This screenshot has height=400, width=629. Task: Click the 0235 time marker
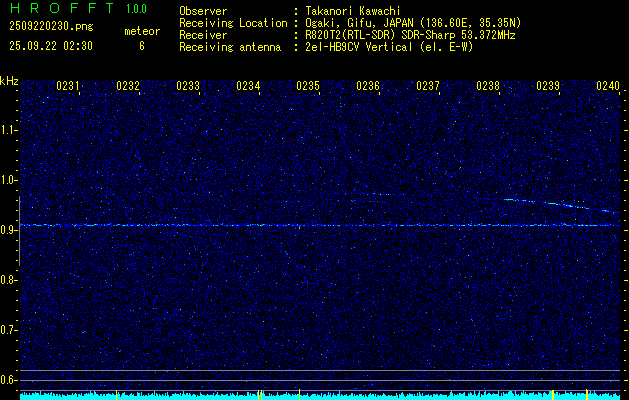pyautogui.click(x=308, y=86)
